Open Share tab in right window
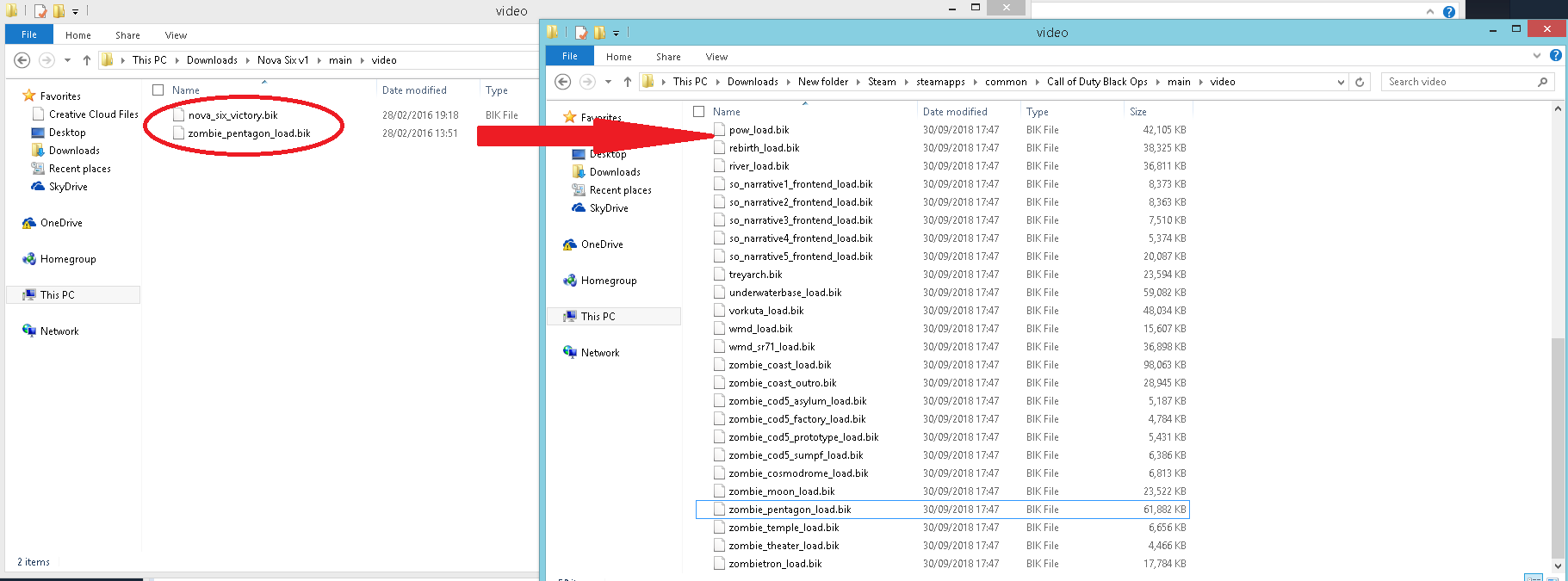This screenshot has width=1568, height=581. 668,57
